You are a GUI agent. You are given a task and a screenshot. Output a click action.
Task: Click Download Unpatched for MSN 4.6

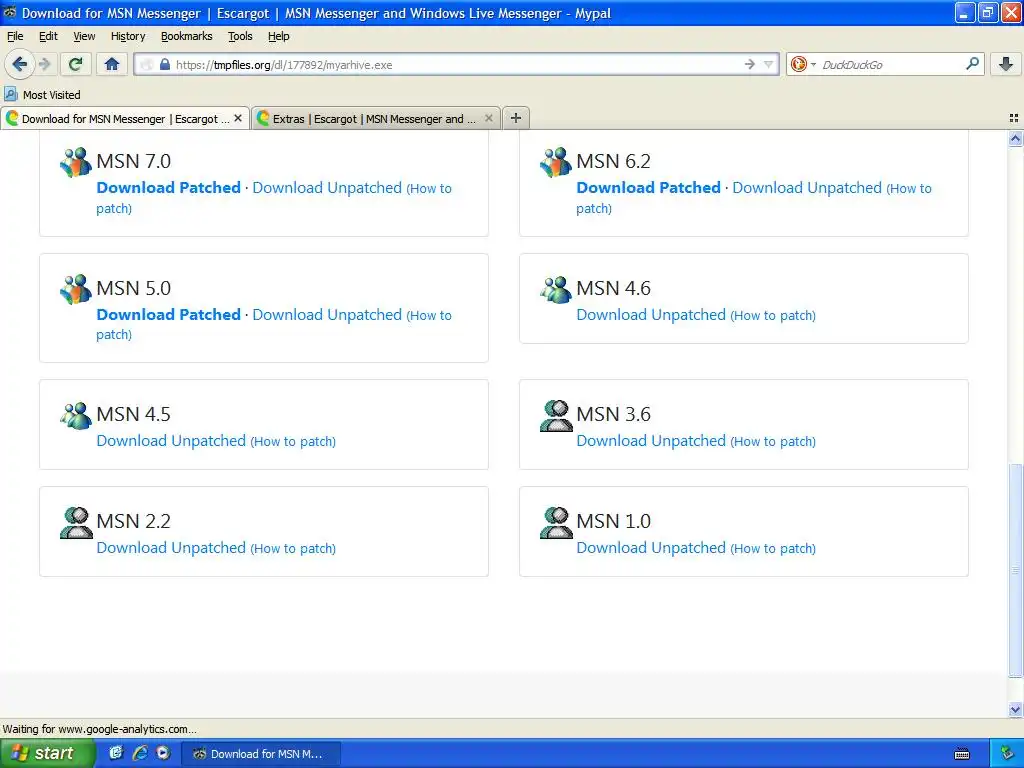coord(651,314)
